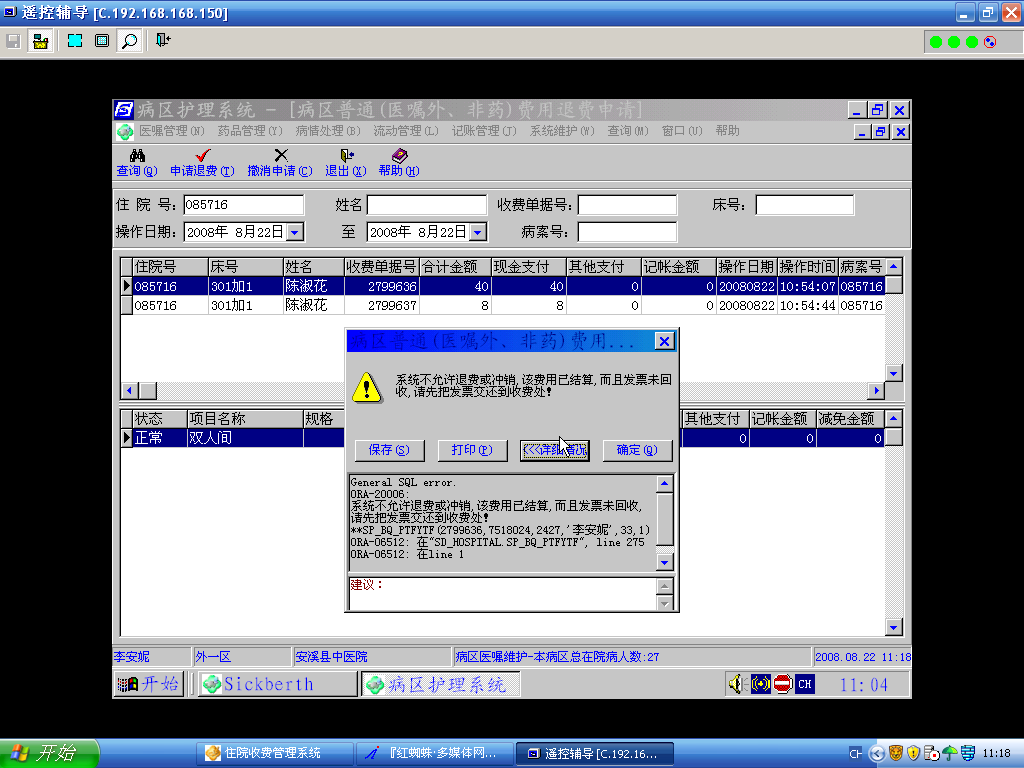Click the blue signal tray icon
The width and height of the screenshot is (1024, 768).
(760, 684)
